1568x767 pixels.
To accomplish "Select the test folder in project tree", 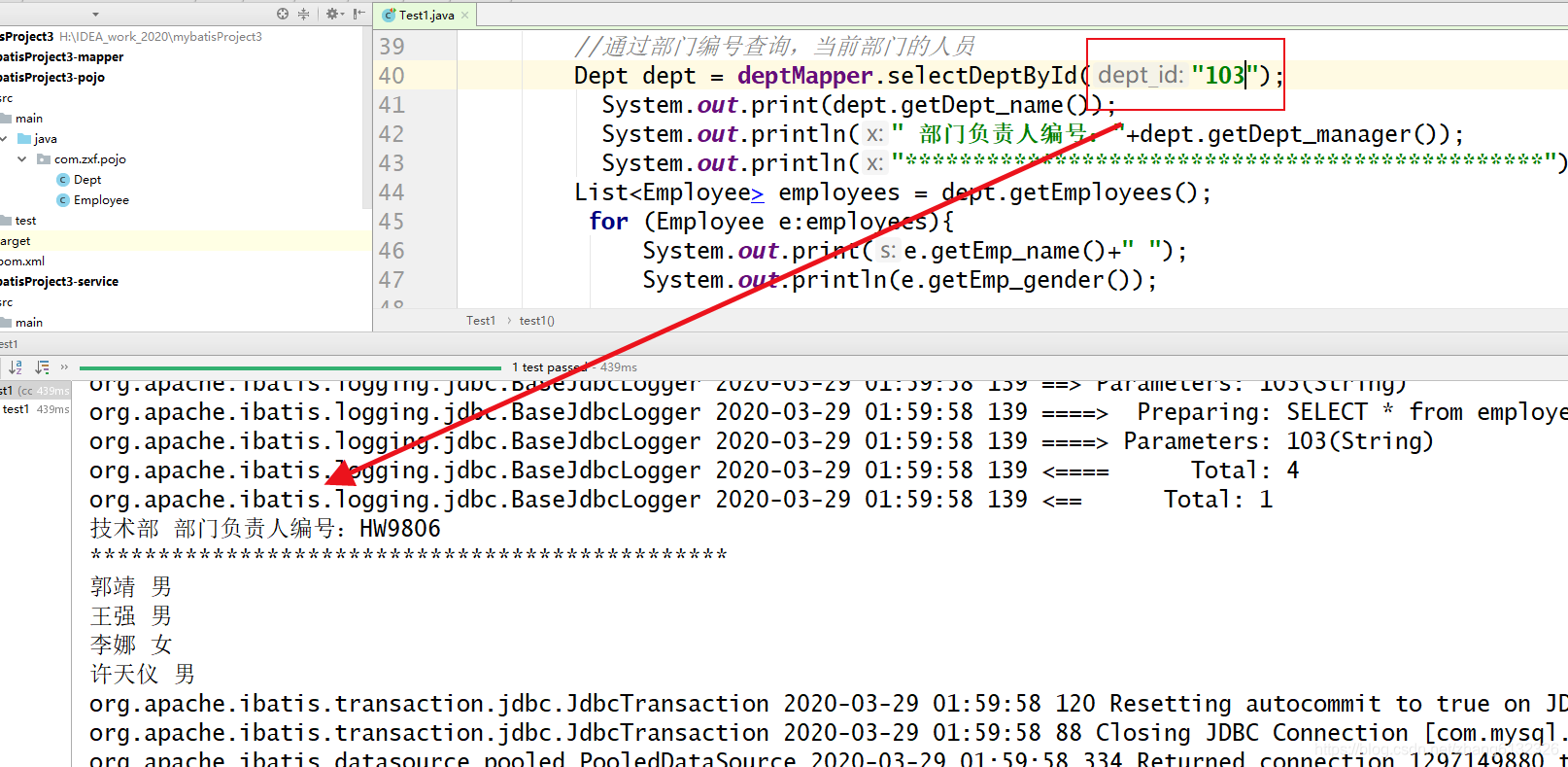I will click(25, 221).
